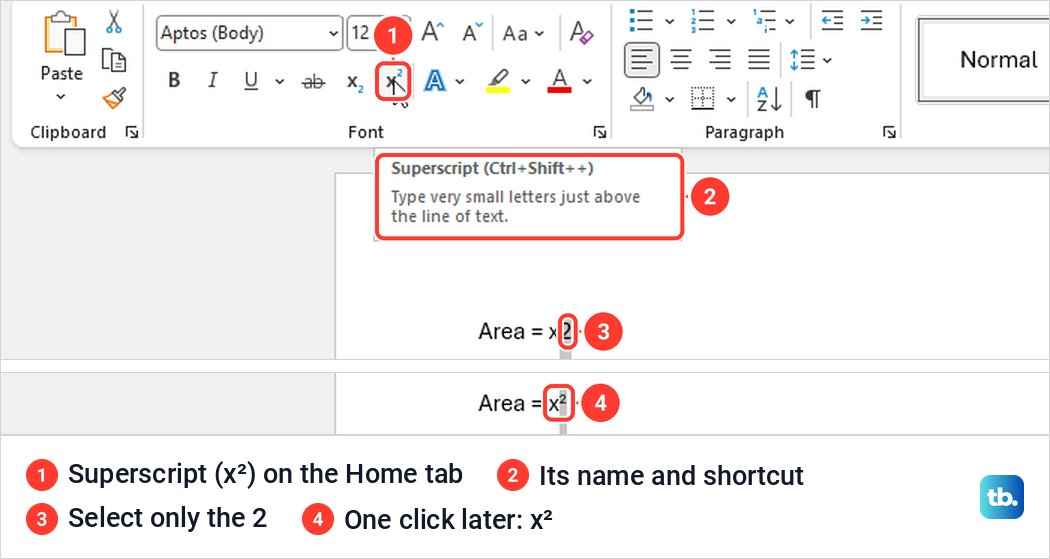Toggle Bold formatting
Screen dimensions: 1050x559
(174, 81)
